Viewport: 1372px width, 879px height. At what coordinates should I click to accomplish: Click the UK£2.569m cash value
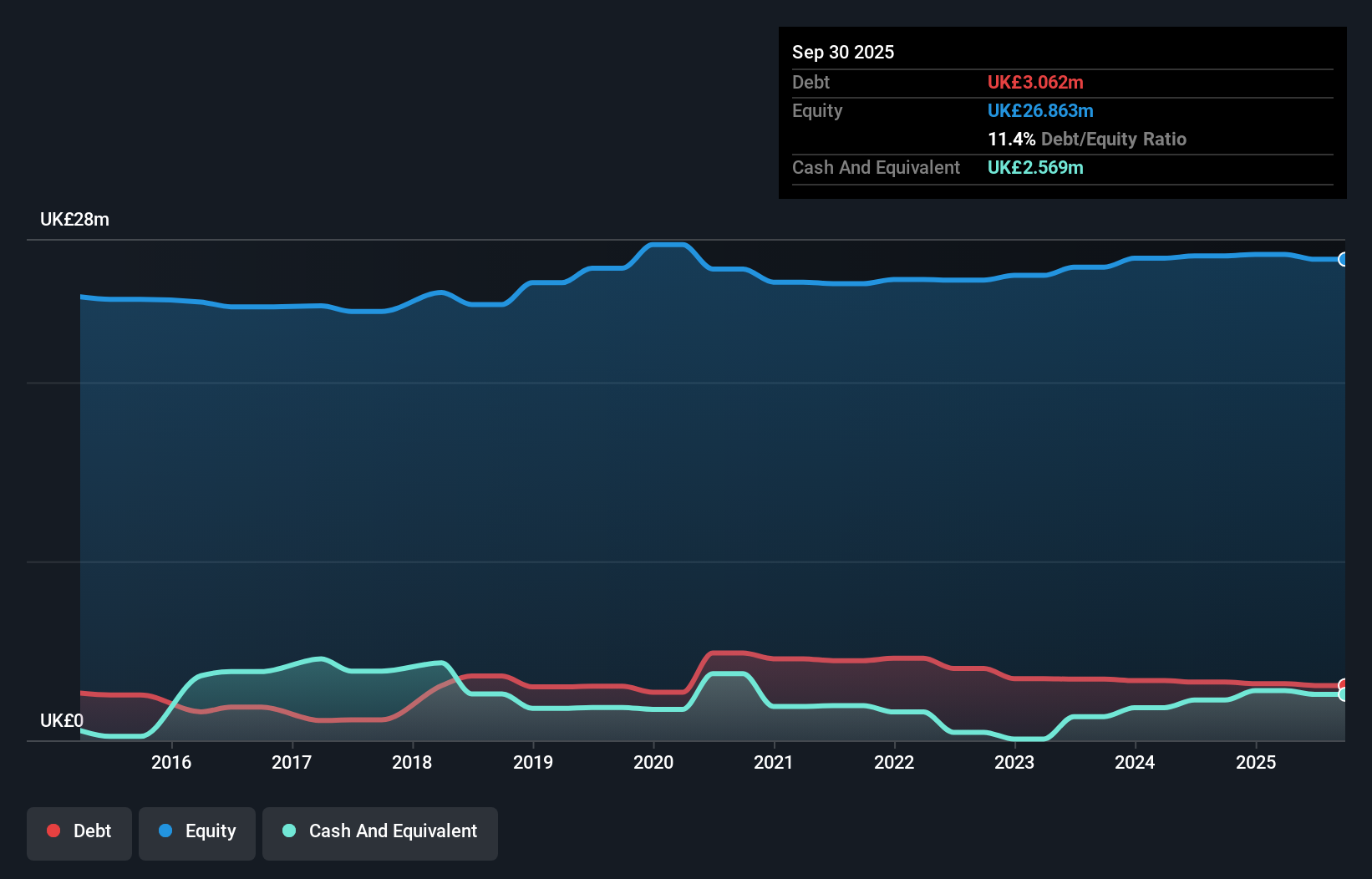1035,167
